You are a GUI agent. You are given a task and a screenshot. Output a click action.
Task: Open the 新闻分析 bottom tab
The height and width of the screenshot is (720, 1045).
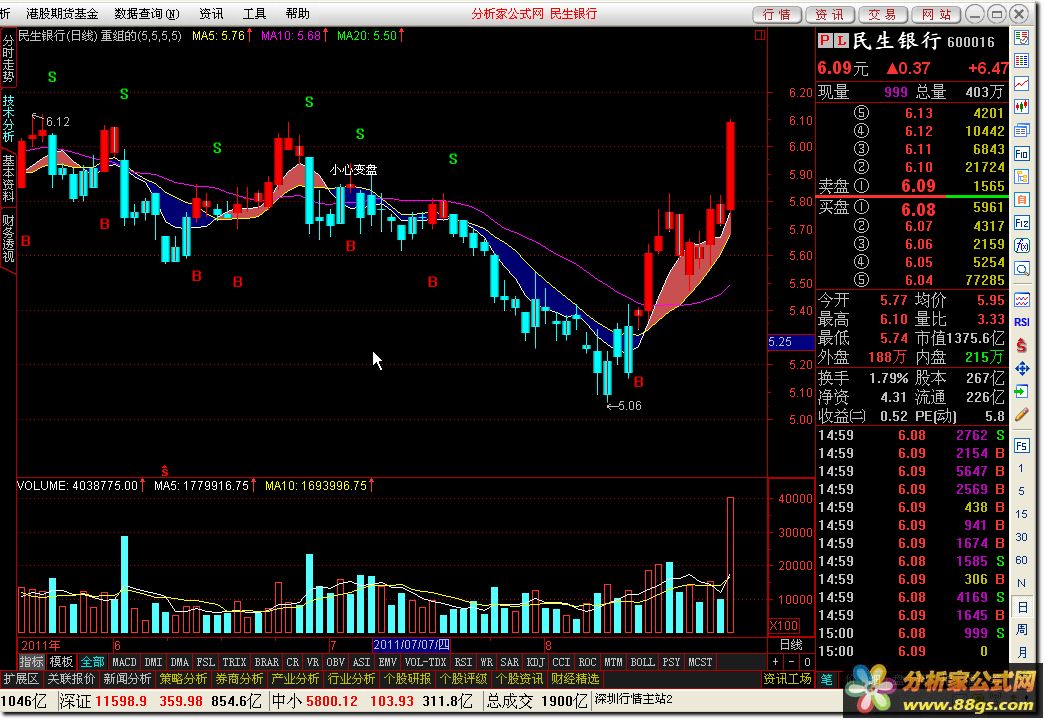pos(127,679)
